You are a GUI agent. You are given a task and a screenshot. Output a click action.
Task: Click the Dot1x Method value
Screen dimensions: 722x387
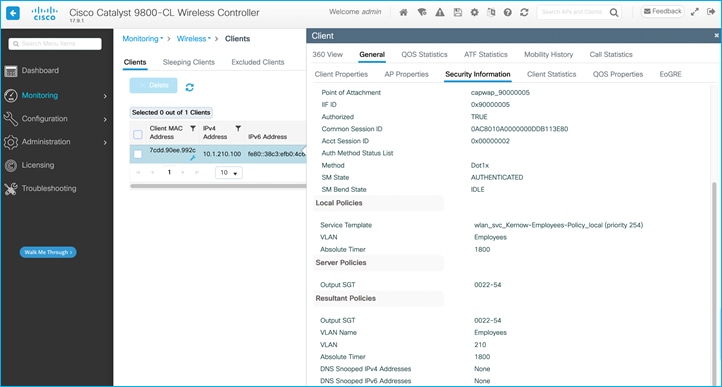pyautogui.click(x=481, y=165)
